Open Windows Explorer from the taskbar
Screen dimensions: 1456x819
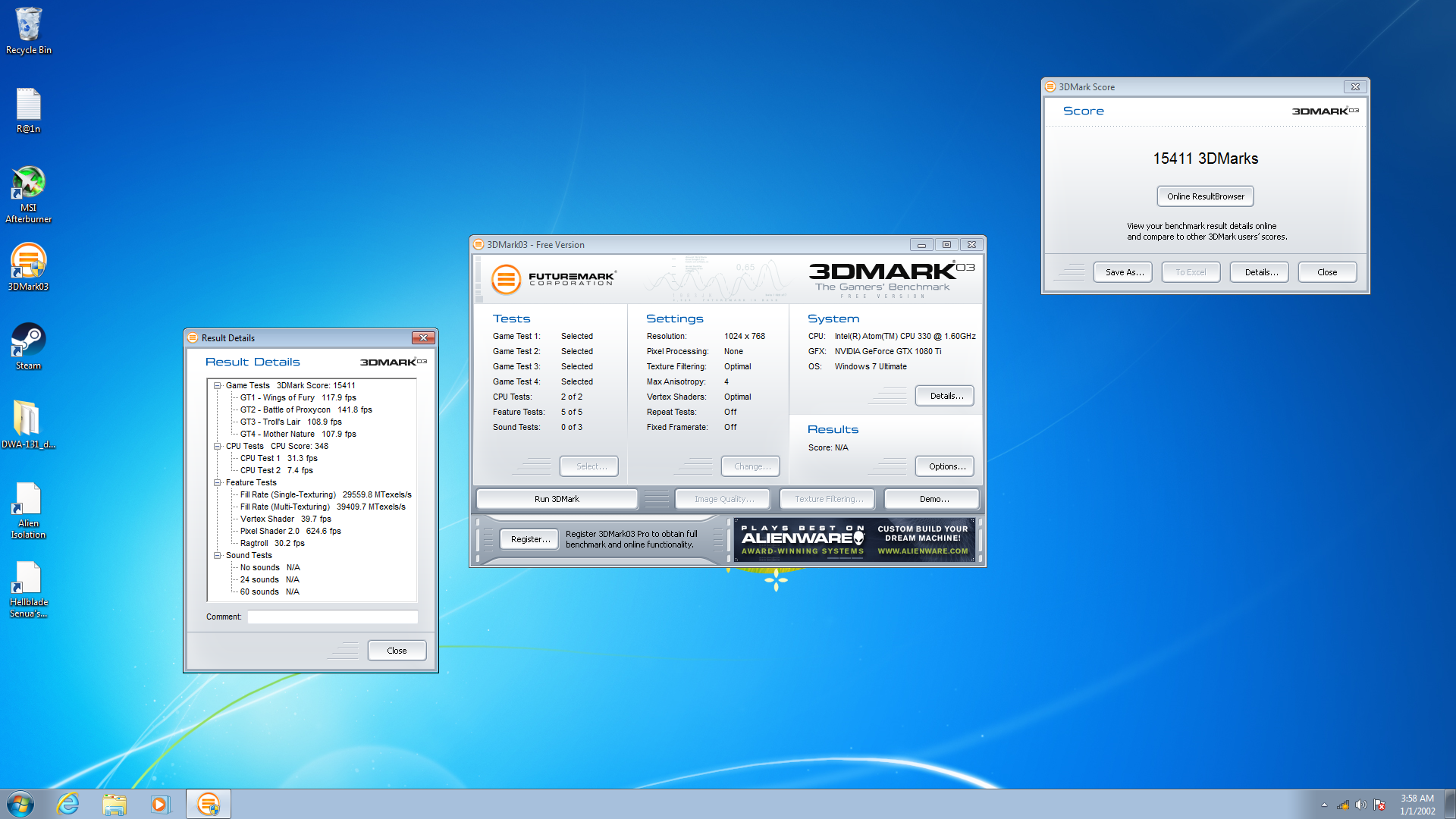[x=115, y=804]
